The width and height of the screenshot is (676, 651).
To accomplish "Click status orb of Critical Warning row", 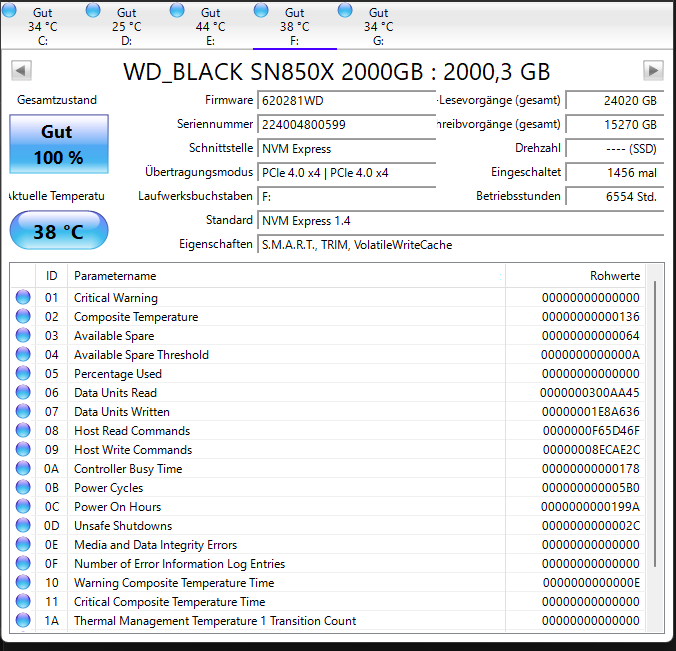I will [23, 297].
